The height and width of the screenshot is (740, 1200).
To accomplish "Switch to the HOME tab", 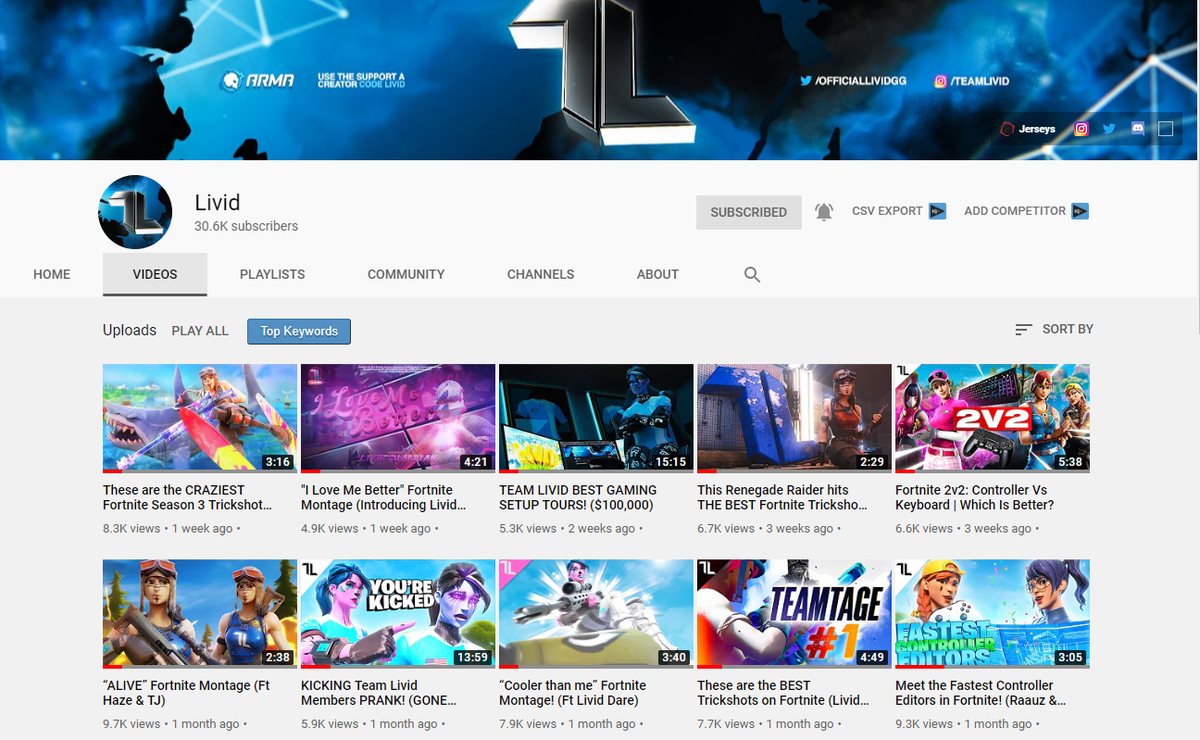I will [52, 274].
